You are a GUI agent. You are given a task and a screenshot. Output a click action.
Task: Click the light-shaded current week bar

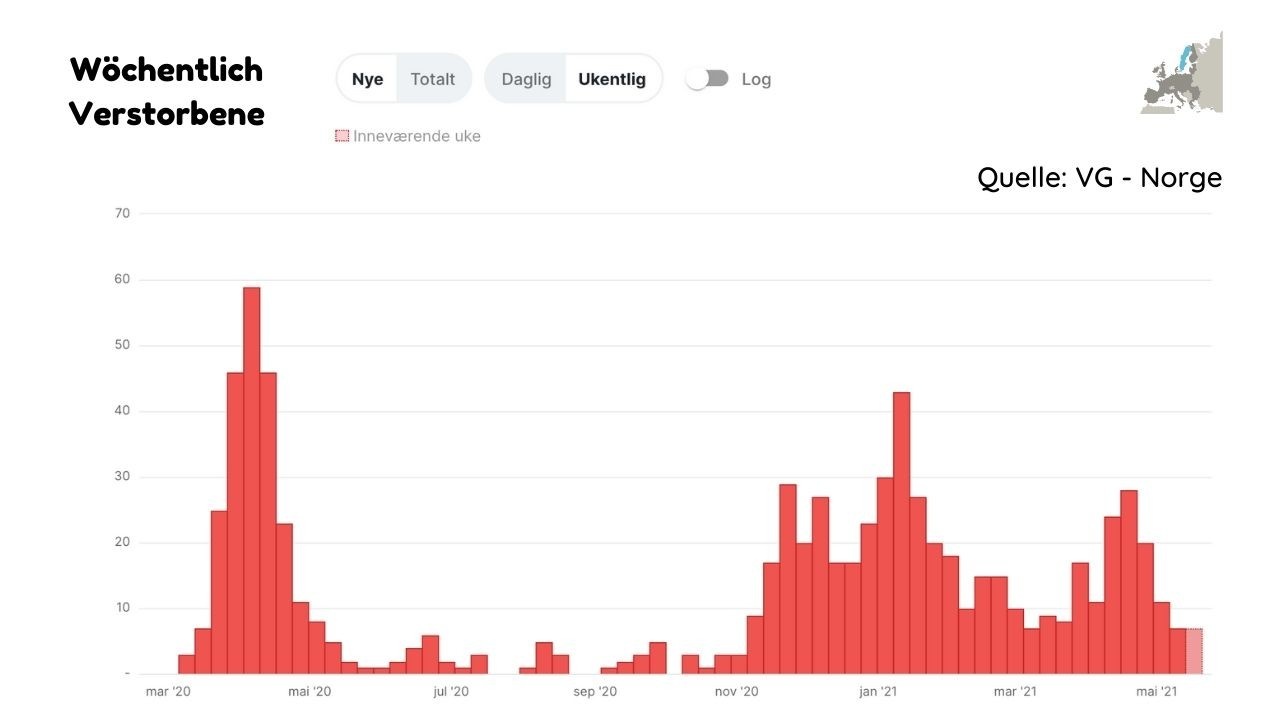(x=1194, y=651)
